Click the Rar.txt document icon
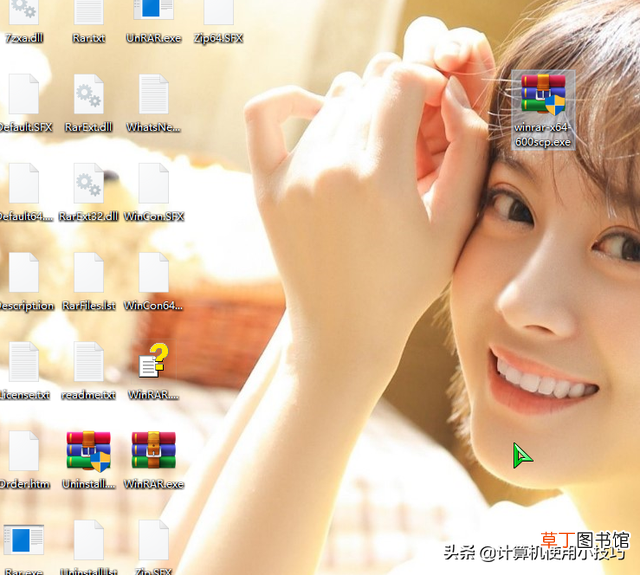The height and width of the screenshot is (575, 640). (x=89, y=11)
